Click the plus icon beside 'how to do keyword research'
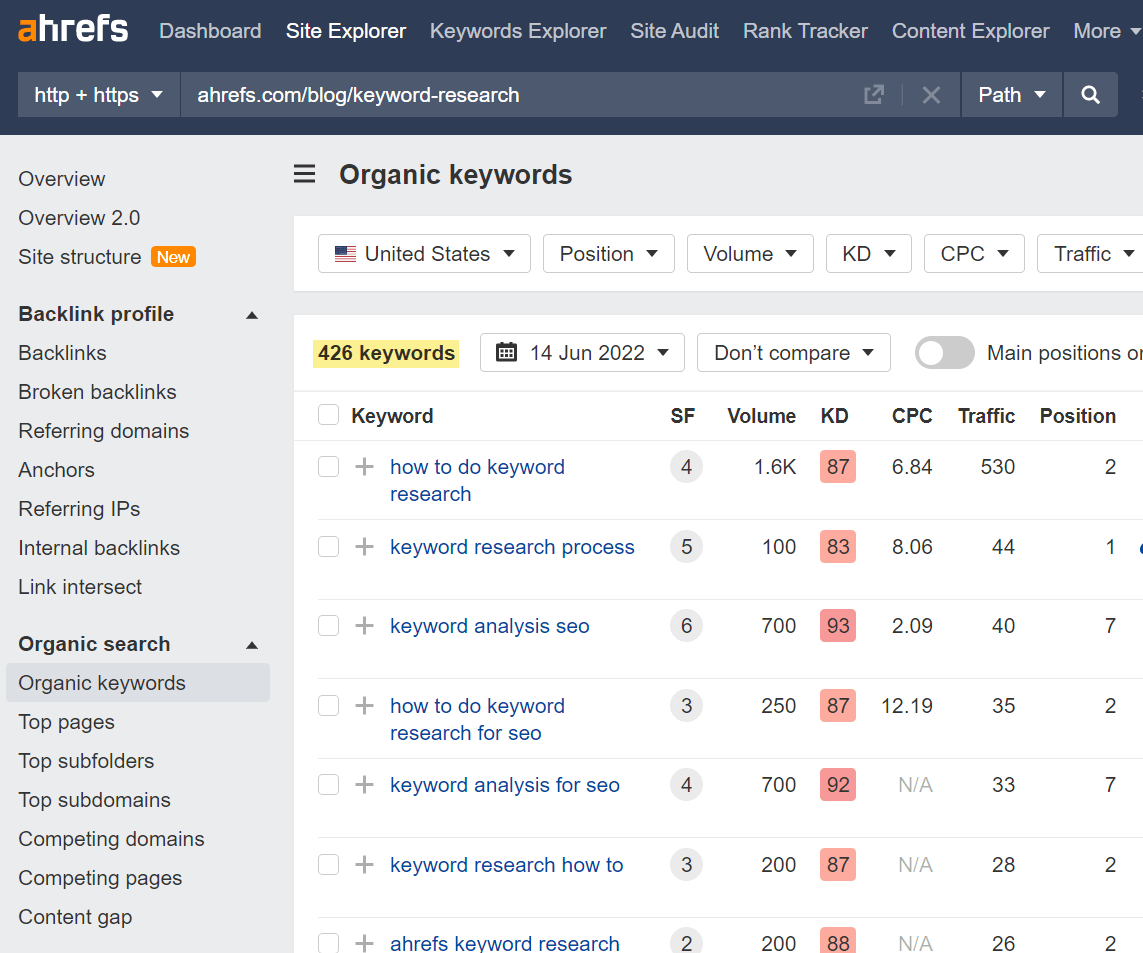 click(364, 466)
